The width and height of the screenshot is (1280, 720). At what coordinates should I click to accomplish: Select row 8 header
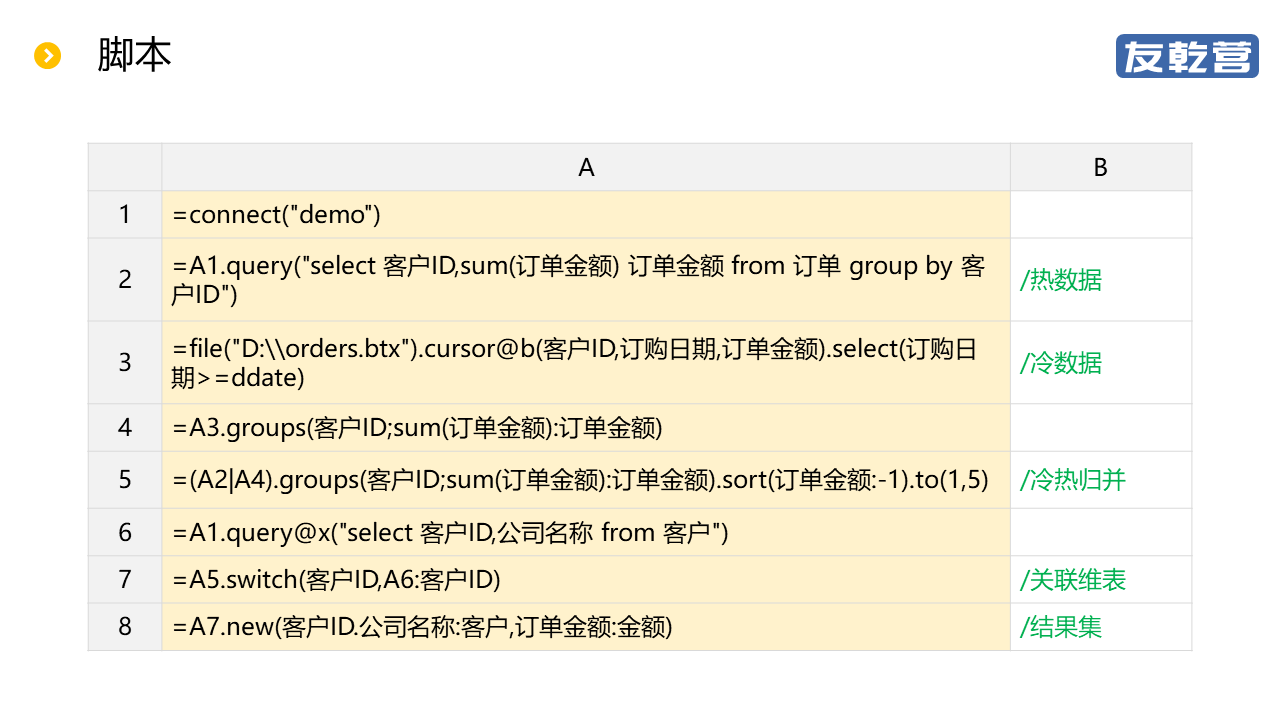pyautogui.click(x=125, y=627)
